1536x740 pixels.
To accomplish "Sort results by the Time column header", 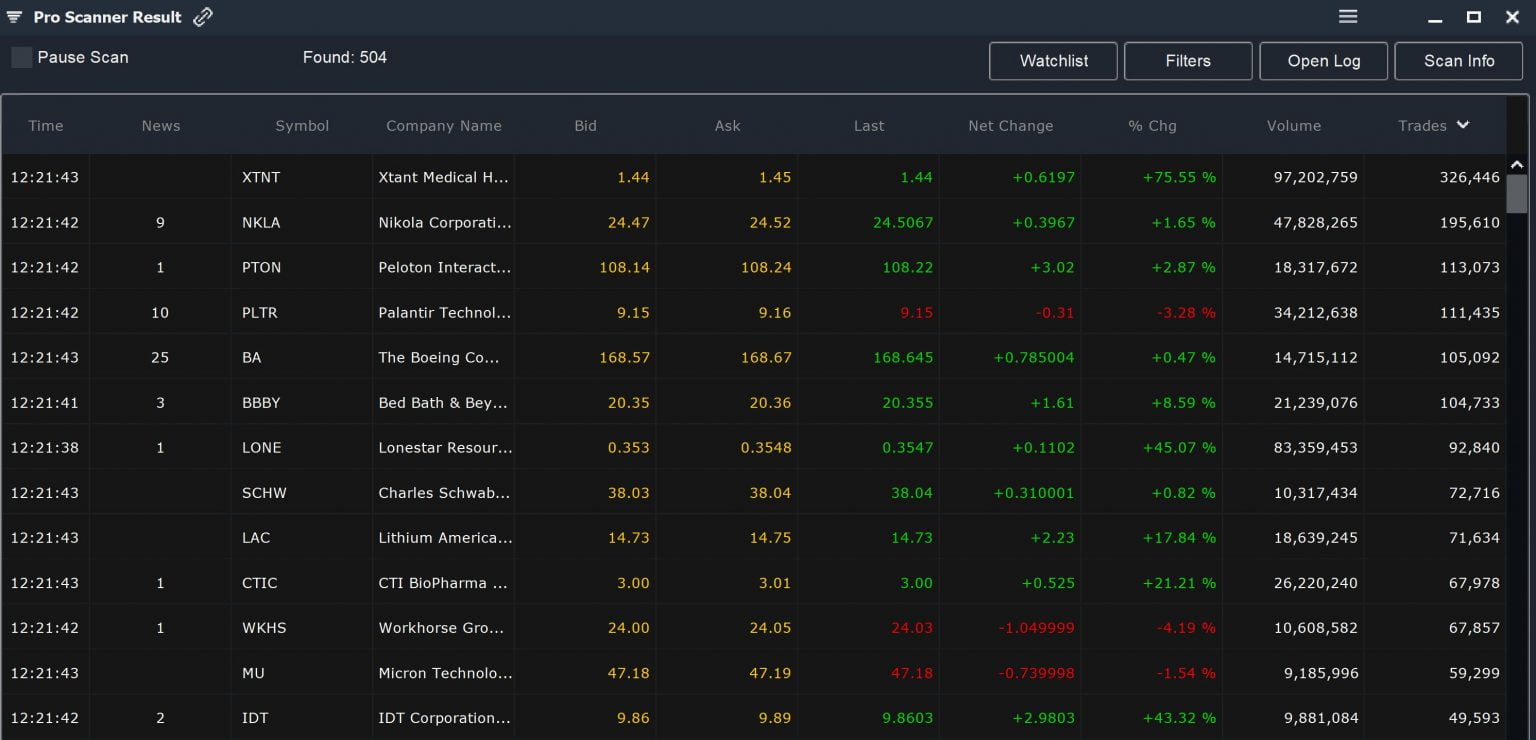I will pos(45,126).
